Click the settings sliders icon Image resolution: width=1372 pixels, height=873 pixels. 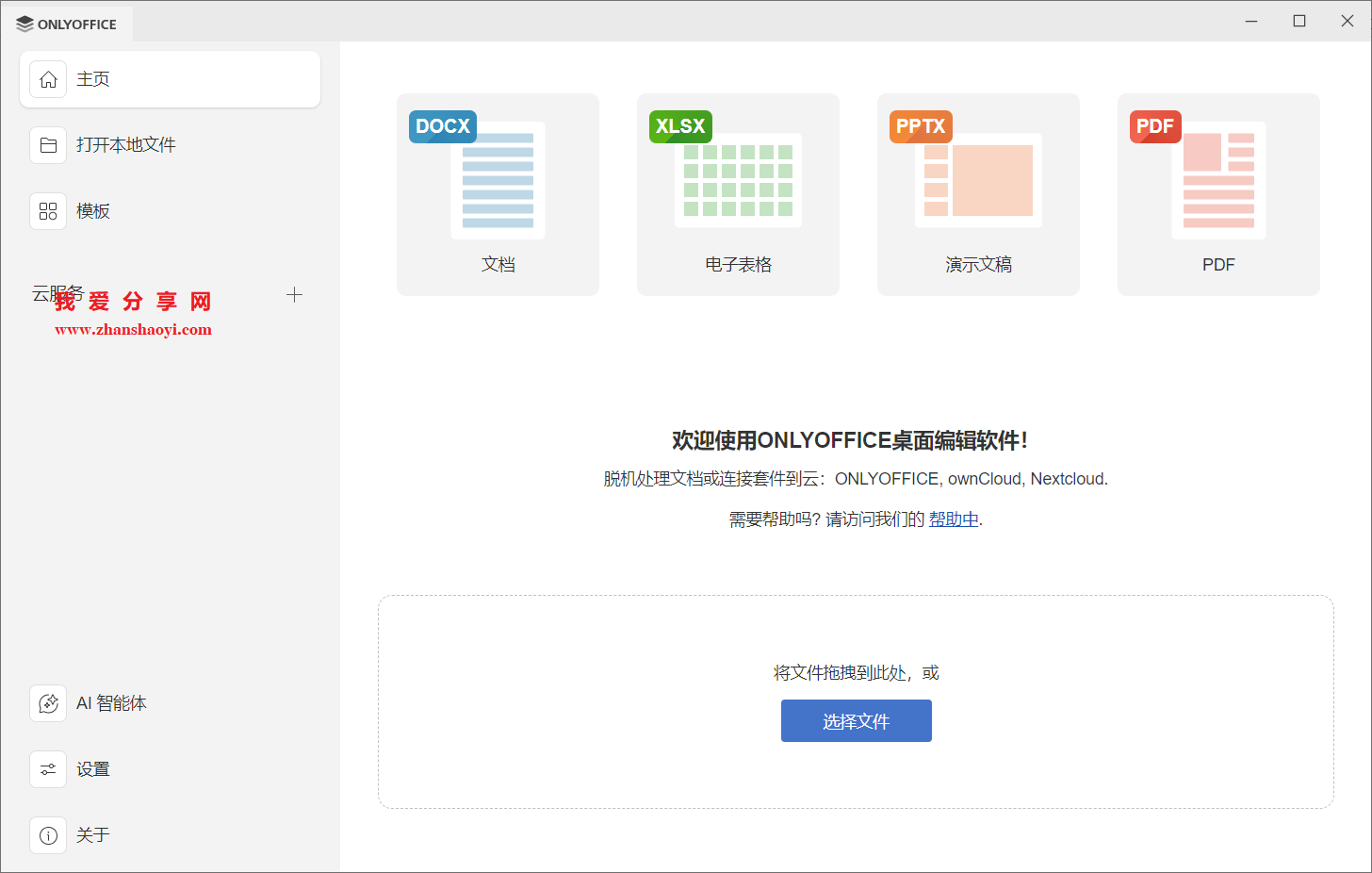click(x=48, y=769)
